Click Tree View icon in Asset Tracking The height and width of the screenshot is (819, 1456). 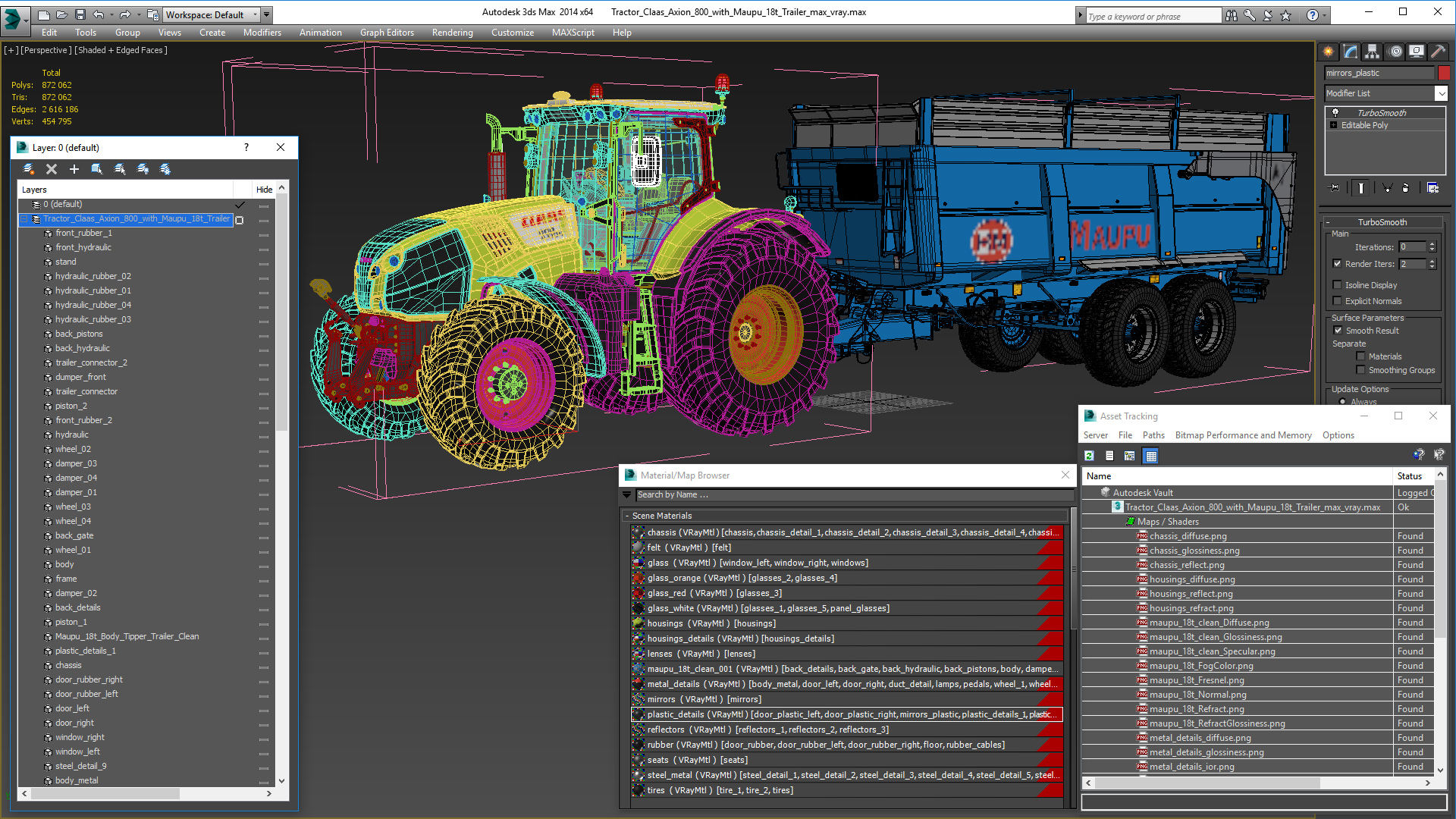coord(1130,456)
